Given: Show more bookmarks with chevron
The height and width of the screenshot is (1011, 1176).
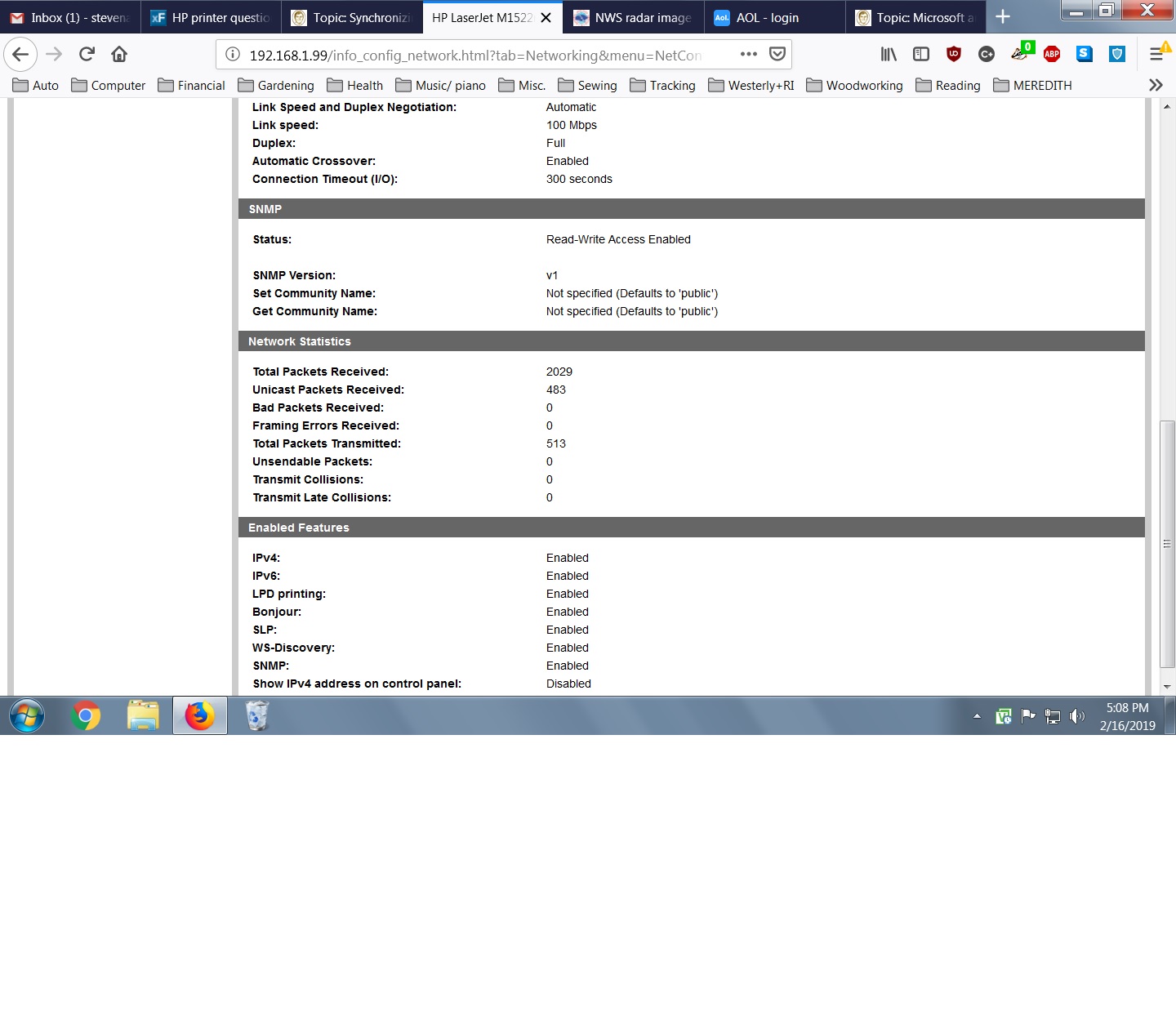Looking at the screenshot, I should coord(1156,85).
